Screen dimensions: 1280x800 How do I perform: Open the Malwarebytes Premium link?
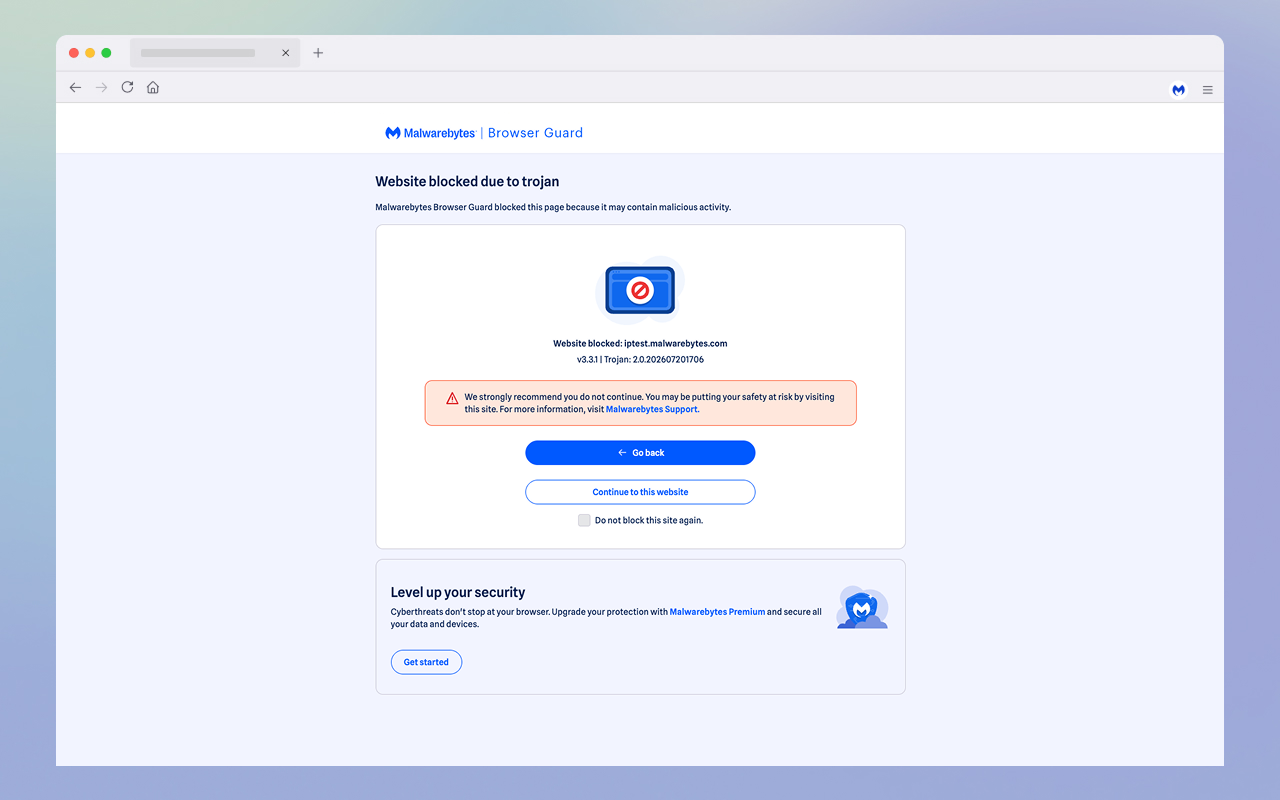(x=717, y=612)
